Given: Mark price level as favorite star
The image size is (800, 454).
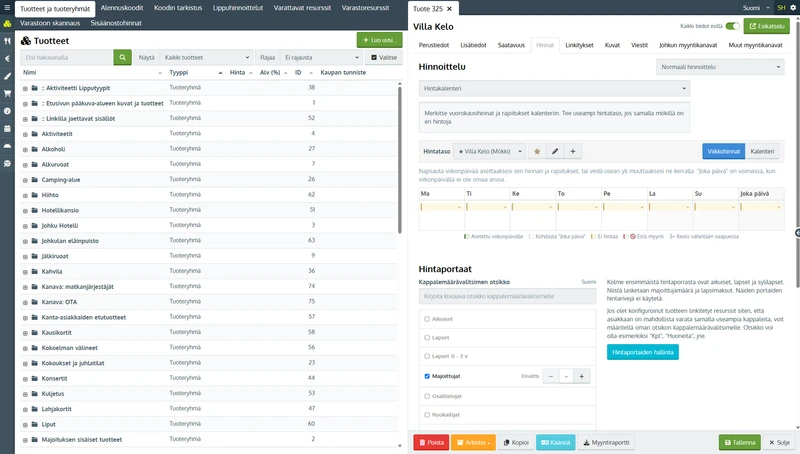Looking at the screenshot, I should pos(537,152).
